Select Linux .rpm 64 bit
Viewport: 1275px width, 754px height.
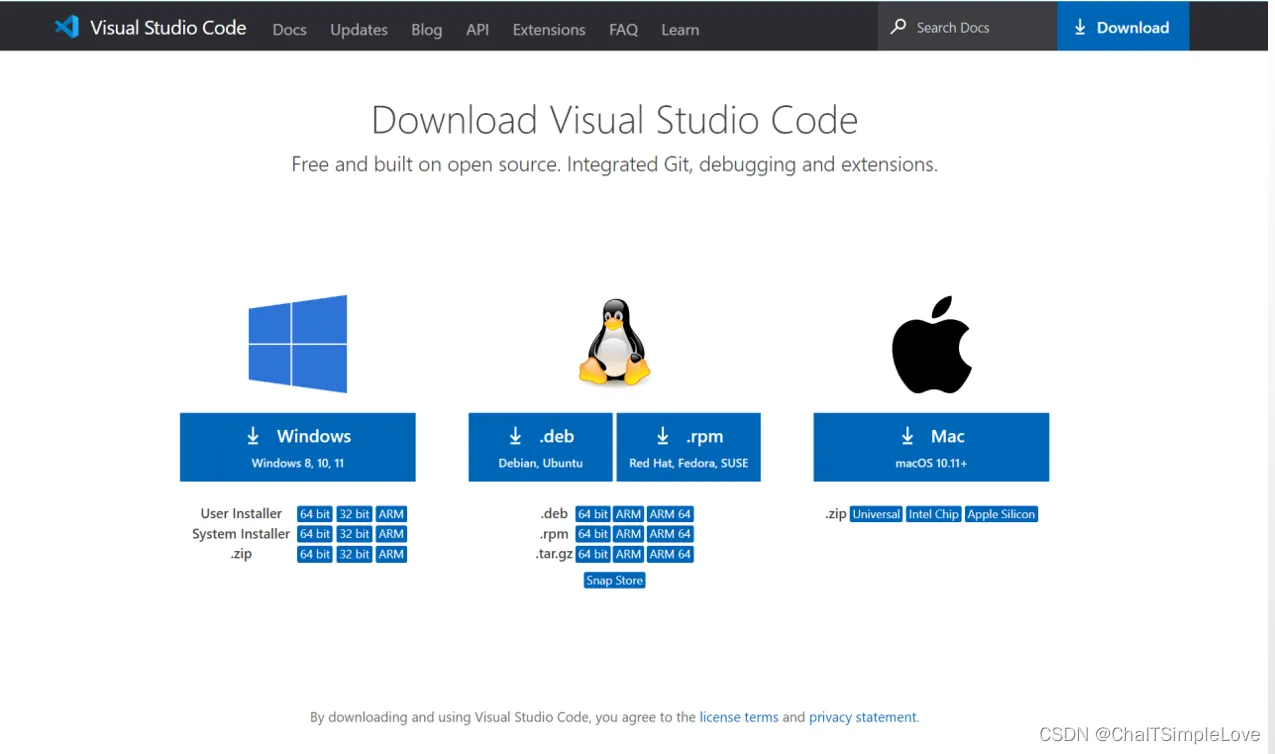(593, 534)
